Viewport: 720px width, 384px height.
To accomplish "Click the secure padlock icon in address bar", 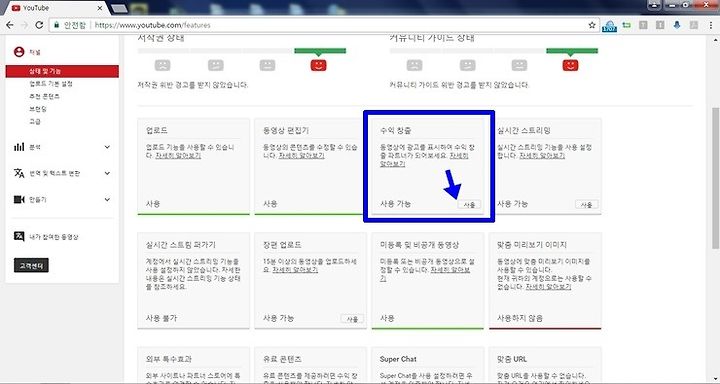I will pyautogui.click(x=56, y=25).
